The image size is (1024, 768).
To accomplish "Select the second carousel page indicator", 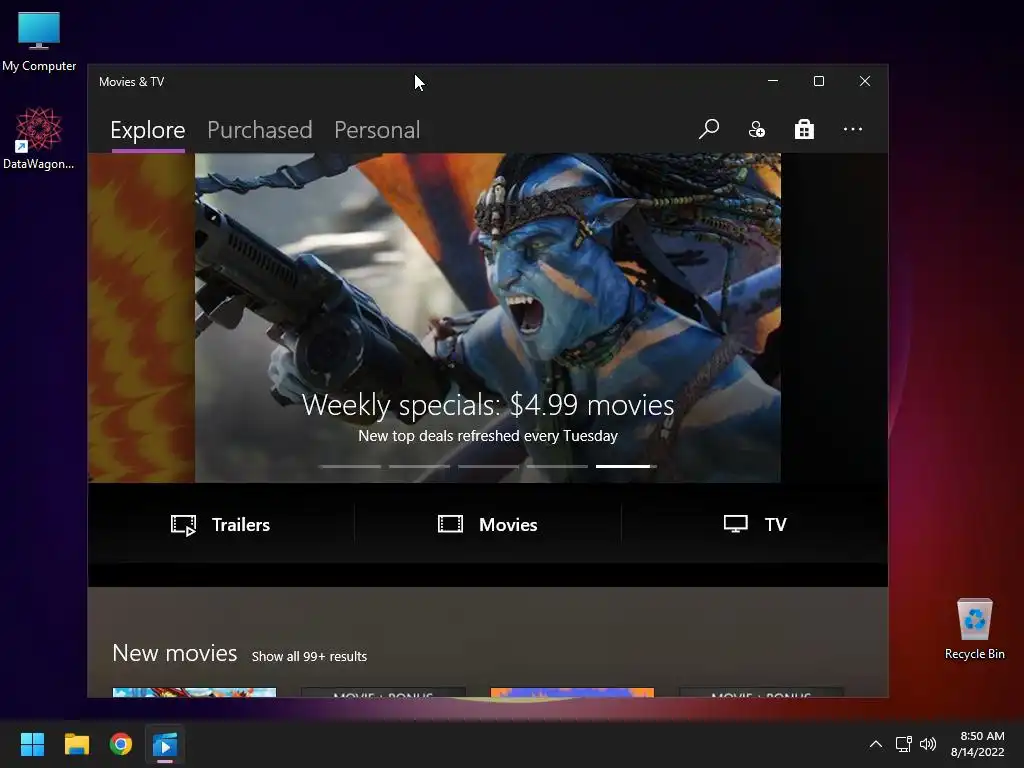I will [419, 466].
